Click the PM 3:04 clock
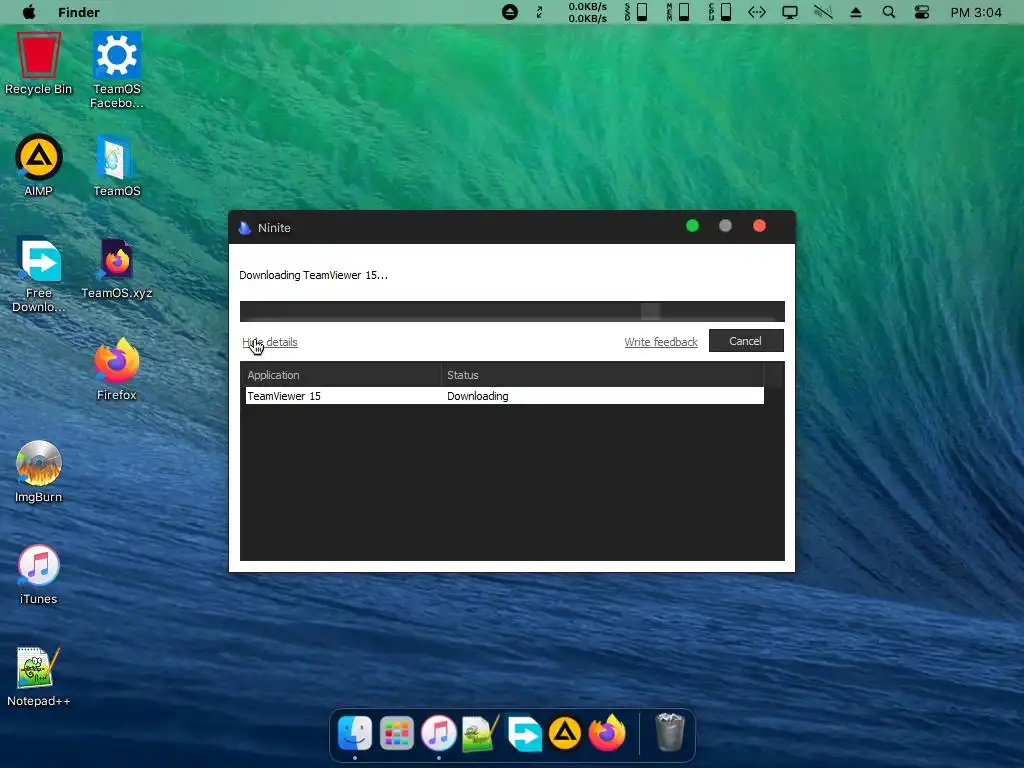The height and width of the screenshot is (768, 1024). pyautogui.click(x=976, y=12)
